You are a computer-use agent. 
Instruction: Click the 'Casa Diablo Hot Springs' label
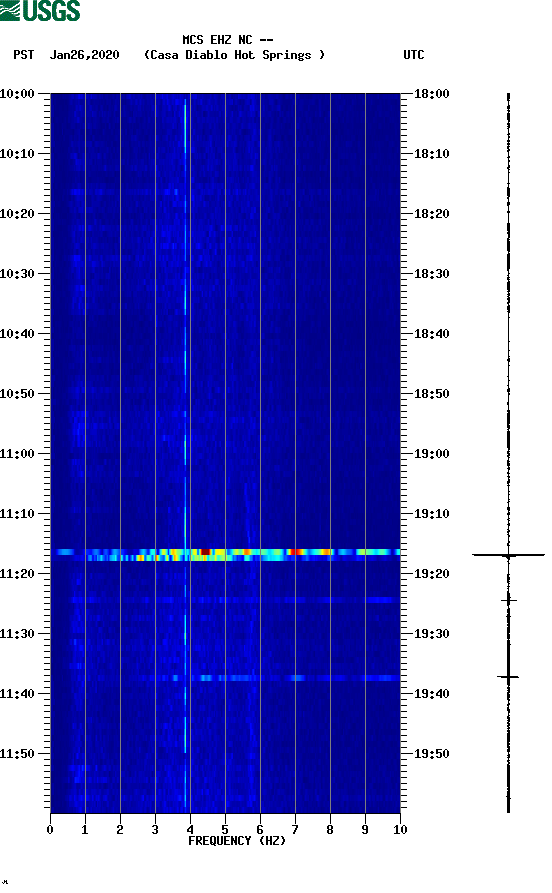[234, 55]
